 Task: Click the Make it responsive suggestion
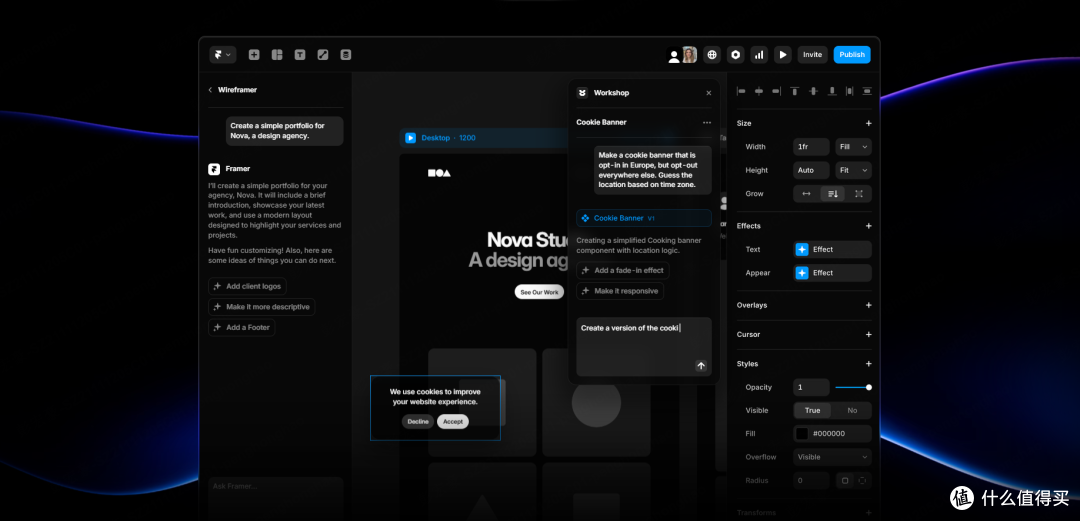620,291
